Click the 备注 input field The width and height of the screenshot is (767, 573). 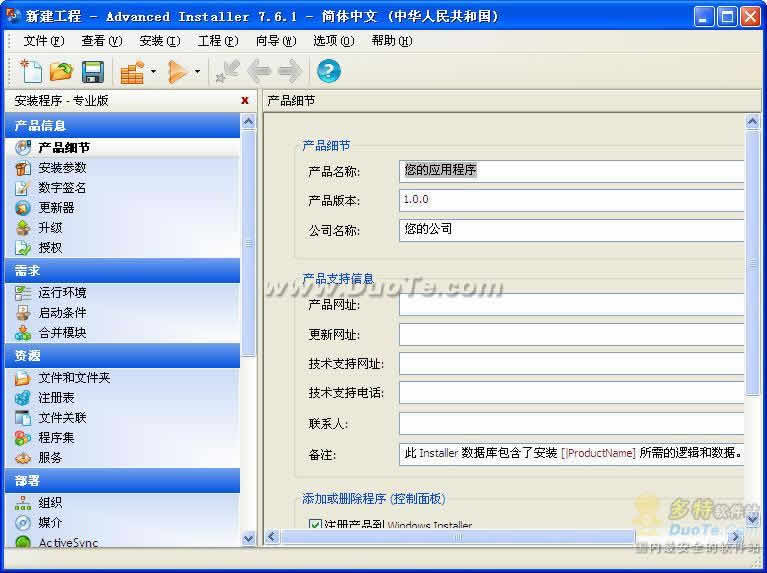(571, 454)
